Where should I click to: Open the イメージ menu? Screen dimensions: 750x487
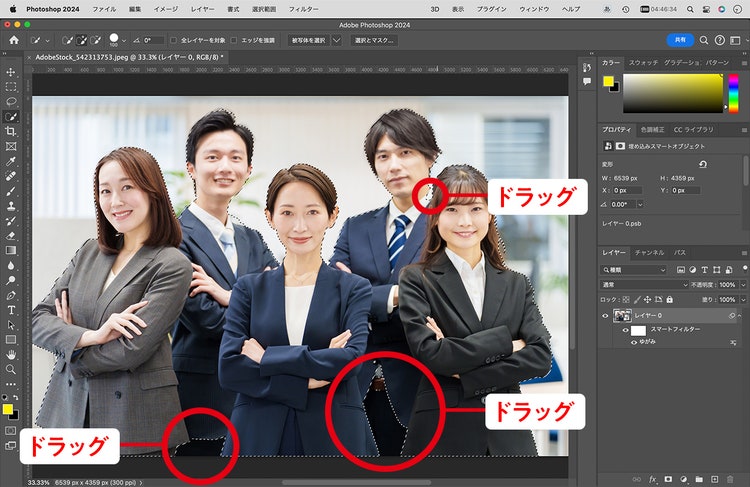click(165, 9)
